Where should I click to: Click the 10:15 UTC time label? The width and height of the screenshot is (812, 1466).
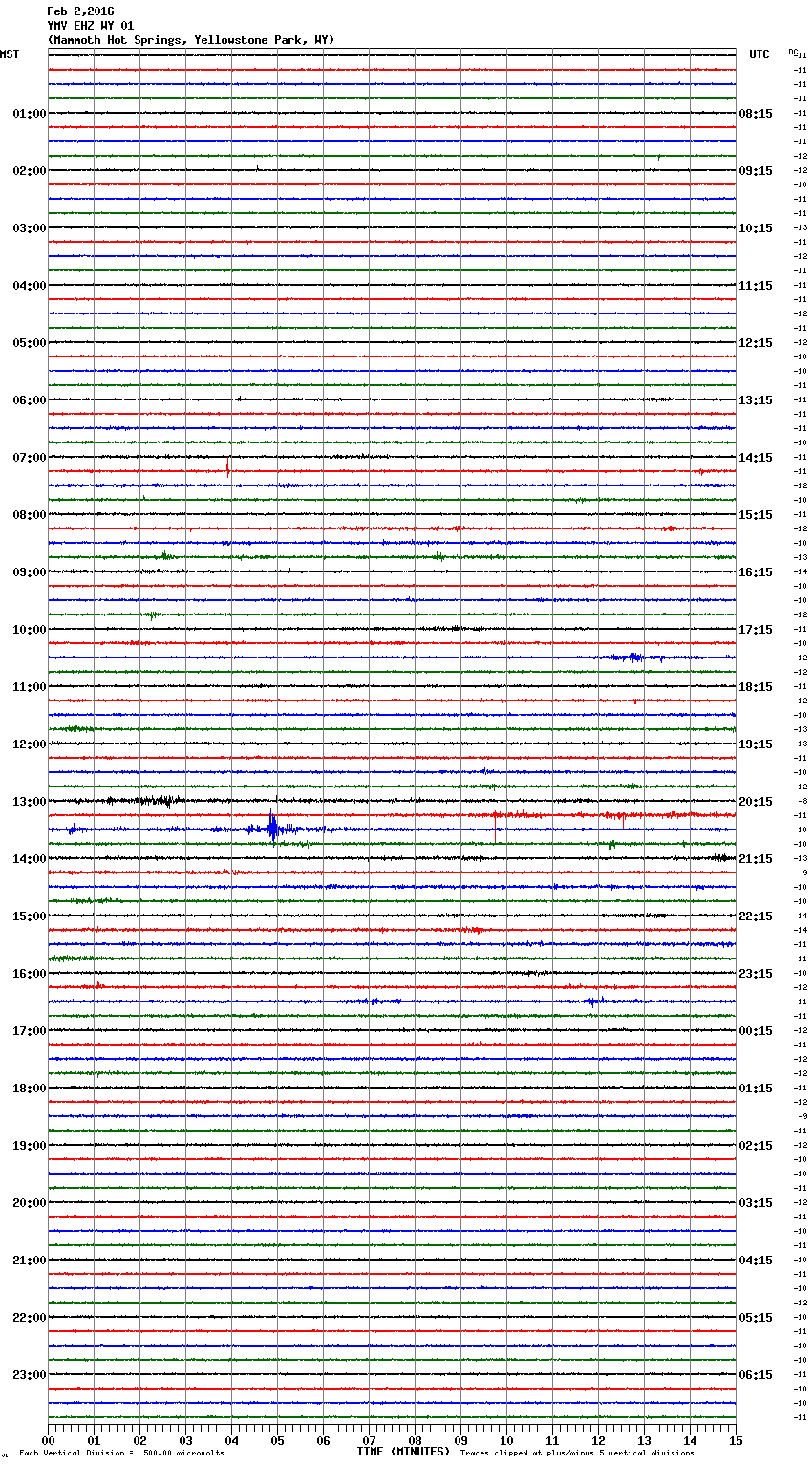click(x=756, y=228)
